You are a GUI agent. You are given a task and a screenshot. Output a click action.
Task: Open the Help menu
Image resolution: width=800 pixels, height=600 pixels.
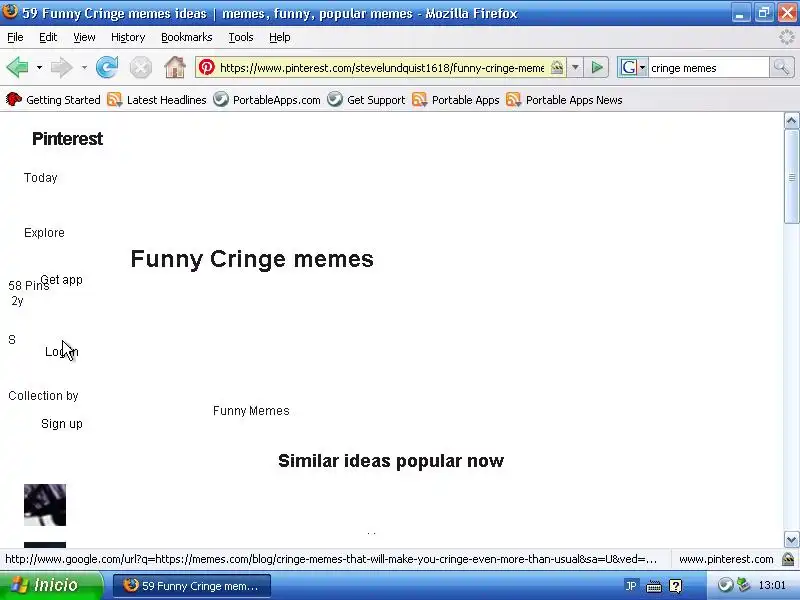280,37
